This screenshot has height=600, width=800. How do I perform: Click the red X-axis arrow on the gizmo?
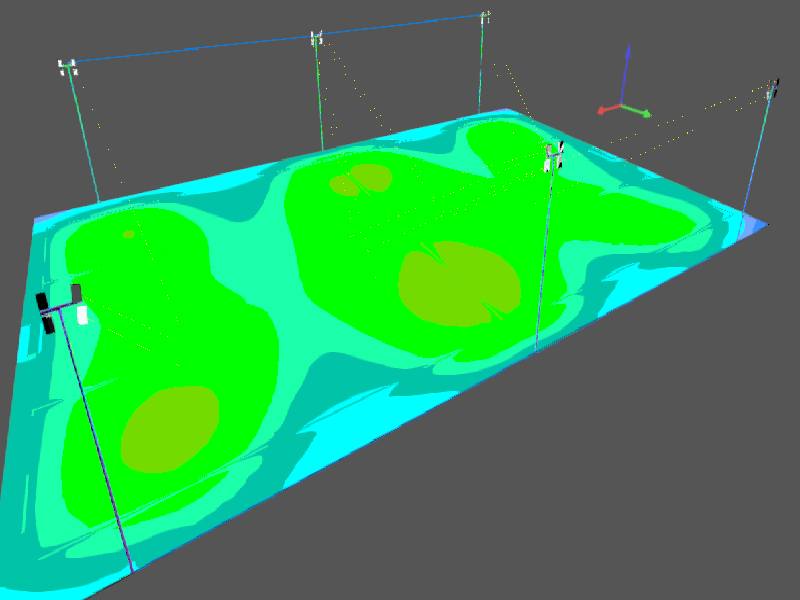(604, 109)
